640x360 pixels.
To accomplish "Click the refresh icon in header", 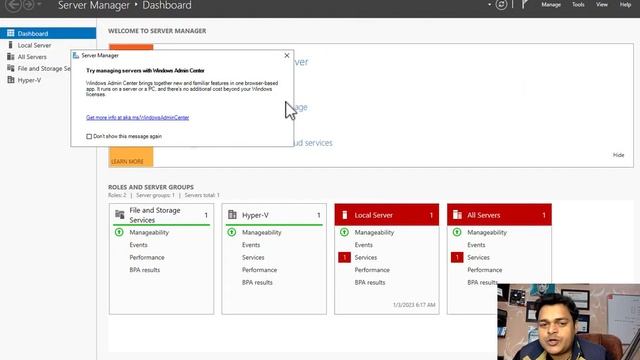I will (501, 5).
